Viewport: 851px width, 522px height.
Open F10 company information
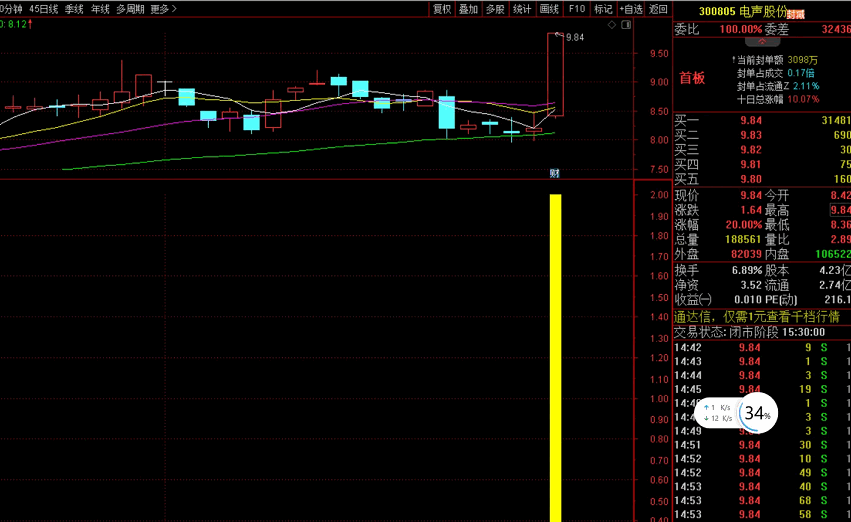point(576,9)
